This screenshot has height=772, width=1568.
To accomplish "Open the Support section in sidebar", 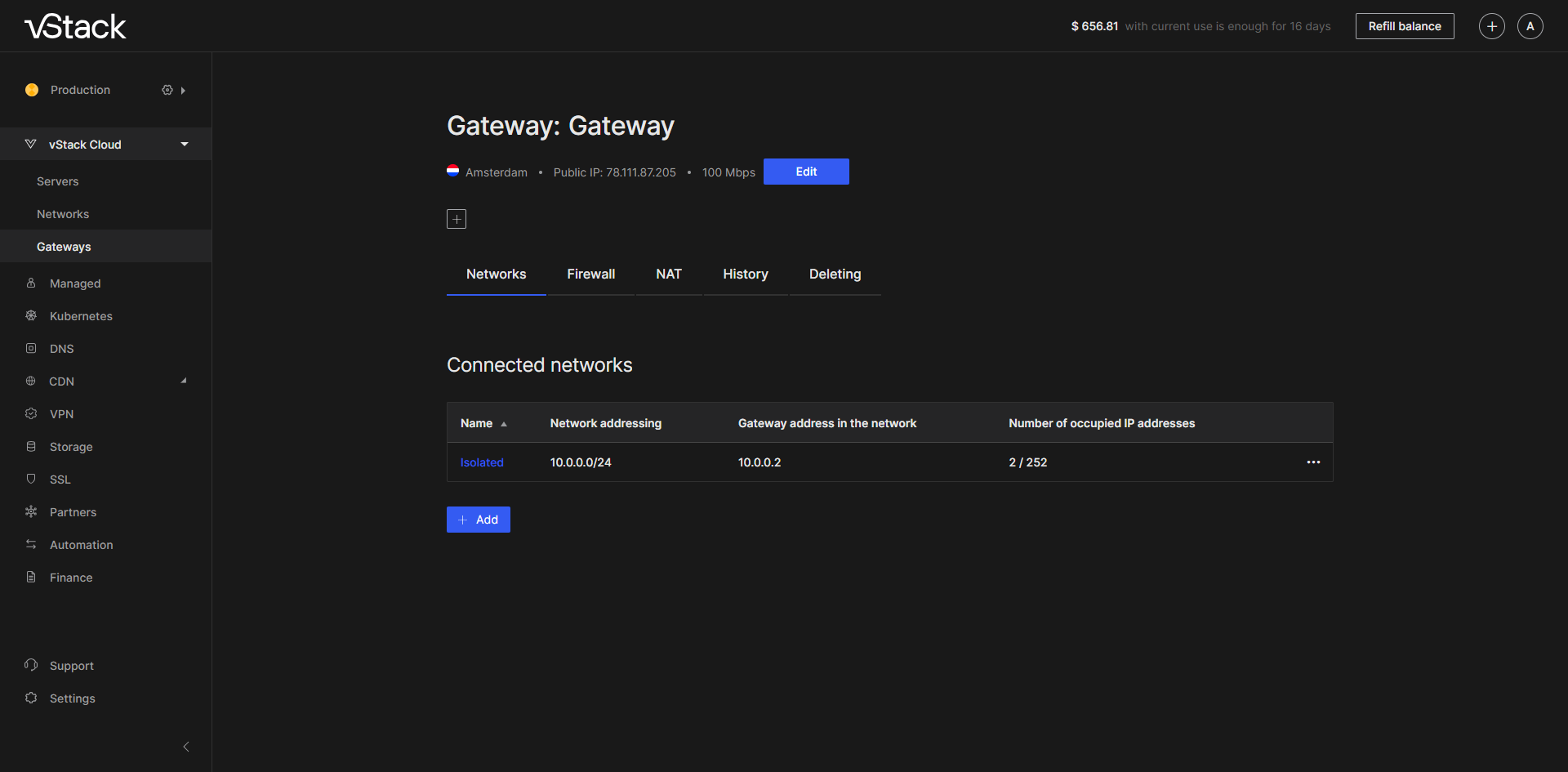I will (x=71, y=666).
